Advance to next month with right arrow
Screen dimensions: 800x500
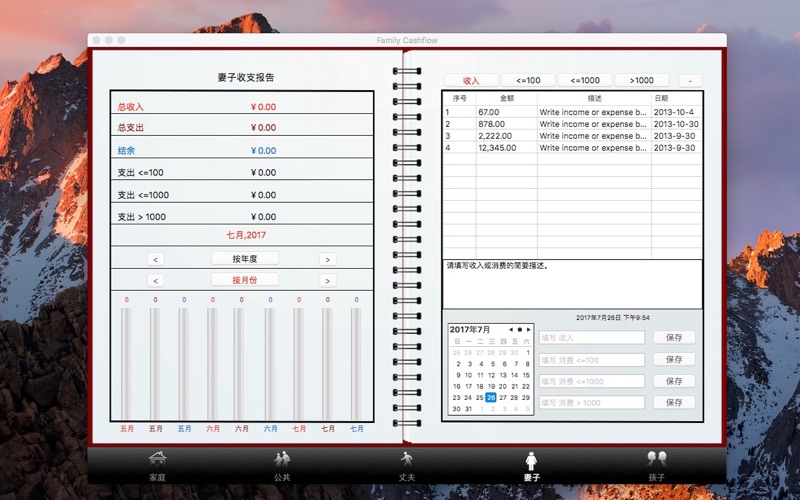tap(327, 280)
